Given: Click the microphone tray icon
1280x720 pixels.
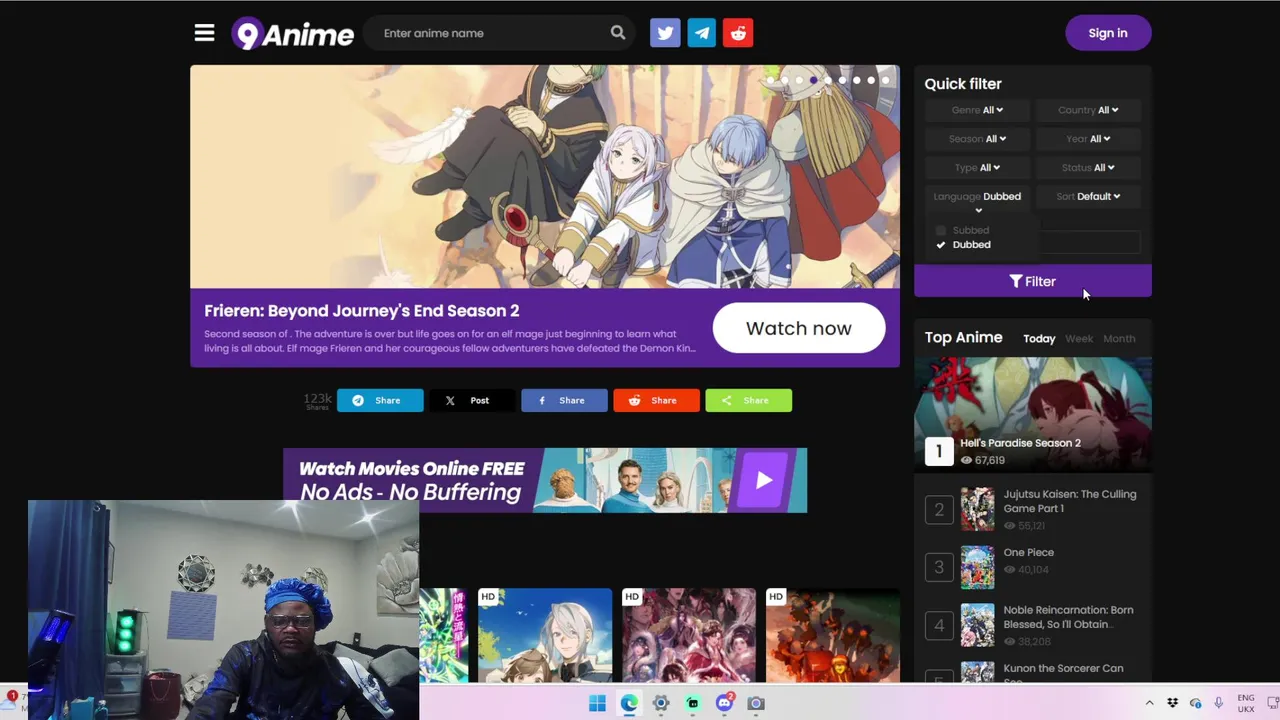Looking at the screenshot, I should click(1218, 703).
